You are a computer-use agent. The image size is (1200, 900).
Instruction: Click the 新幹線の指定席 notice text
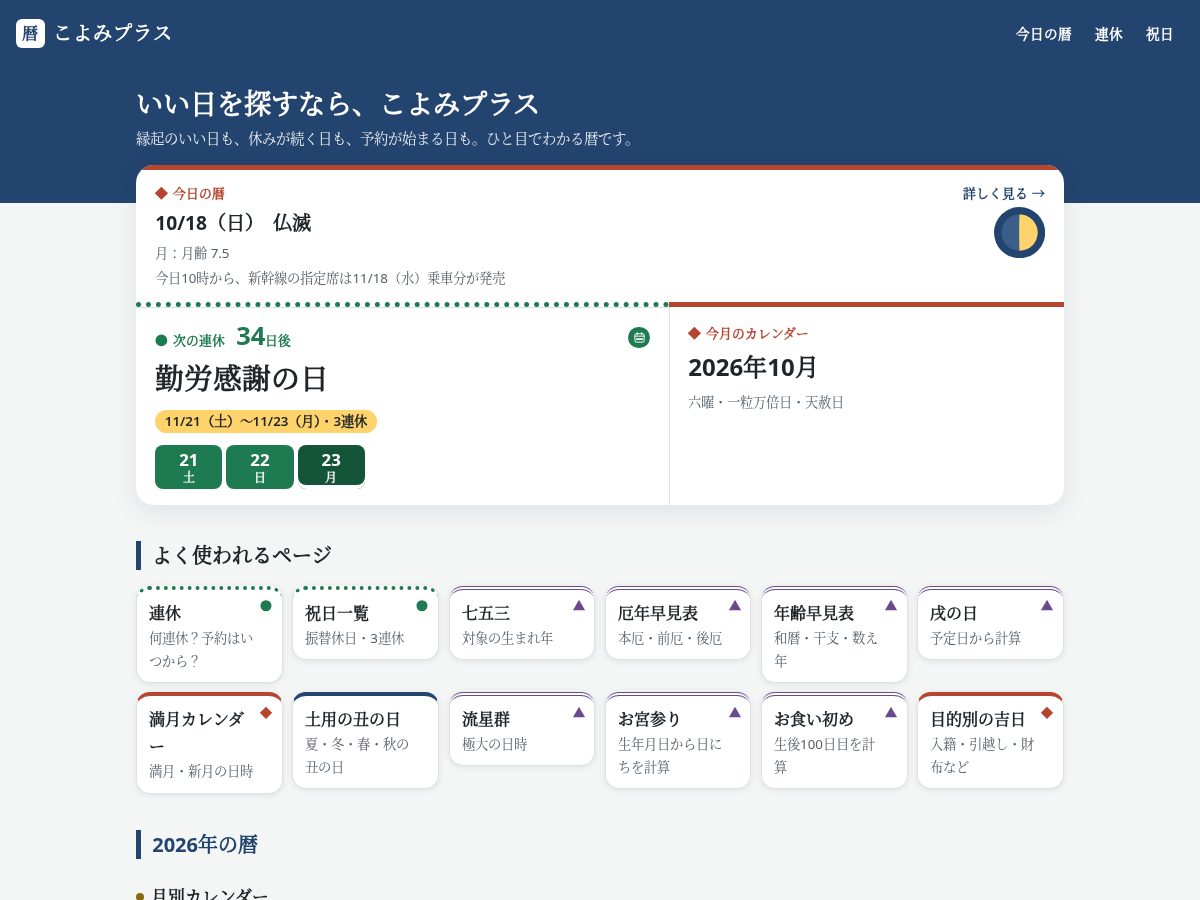330,278
